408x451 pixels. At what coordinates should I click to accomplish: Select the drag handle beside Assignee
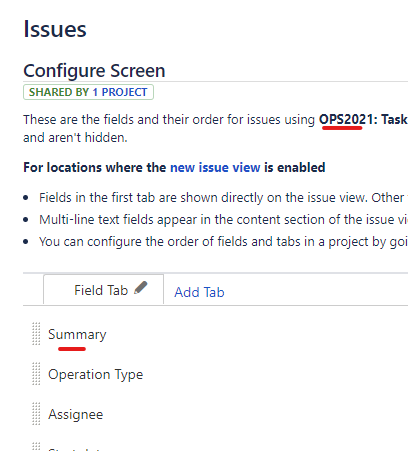(x=36, y=414)
